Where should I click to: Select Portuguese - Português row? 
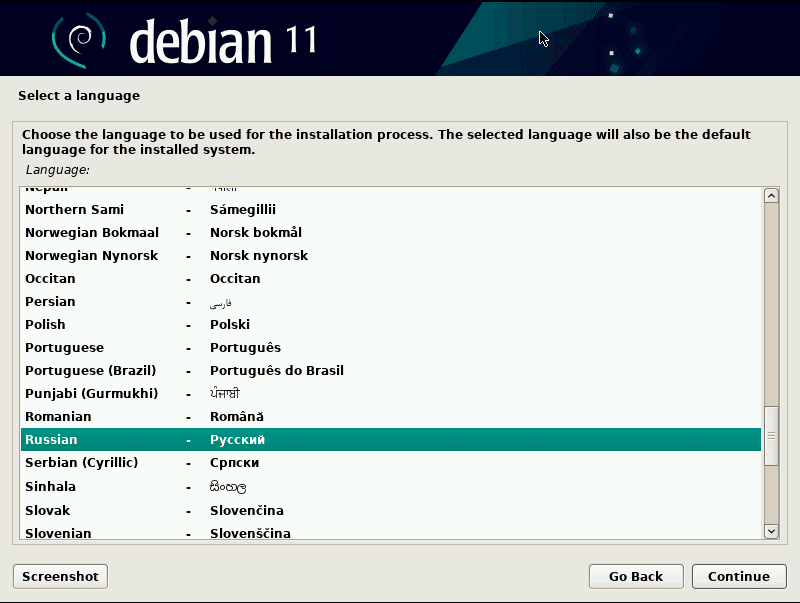(391, 347)
